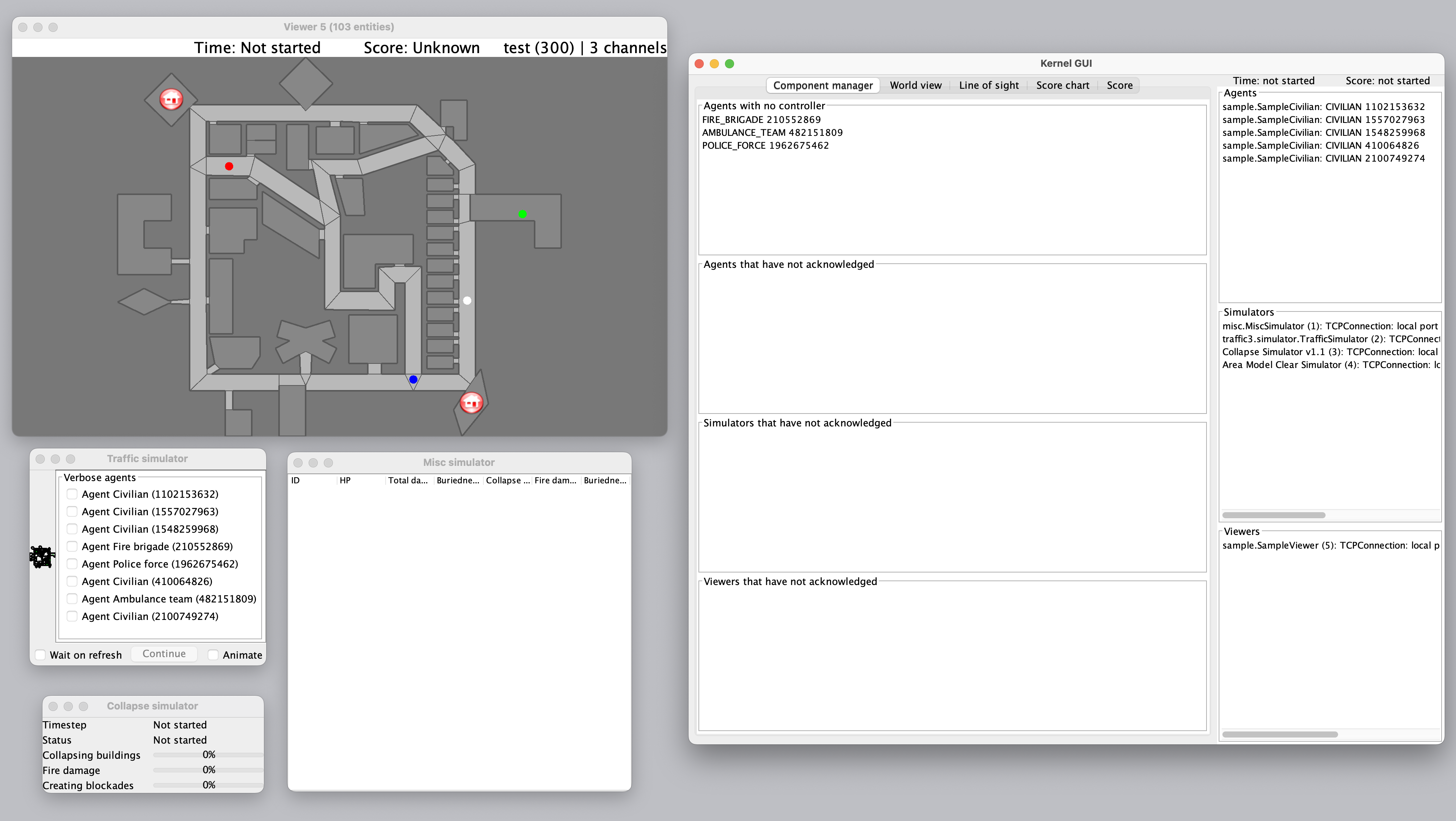Click the HP column header in Misc simulator

361,480
